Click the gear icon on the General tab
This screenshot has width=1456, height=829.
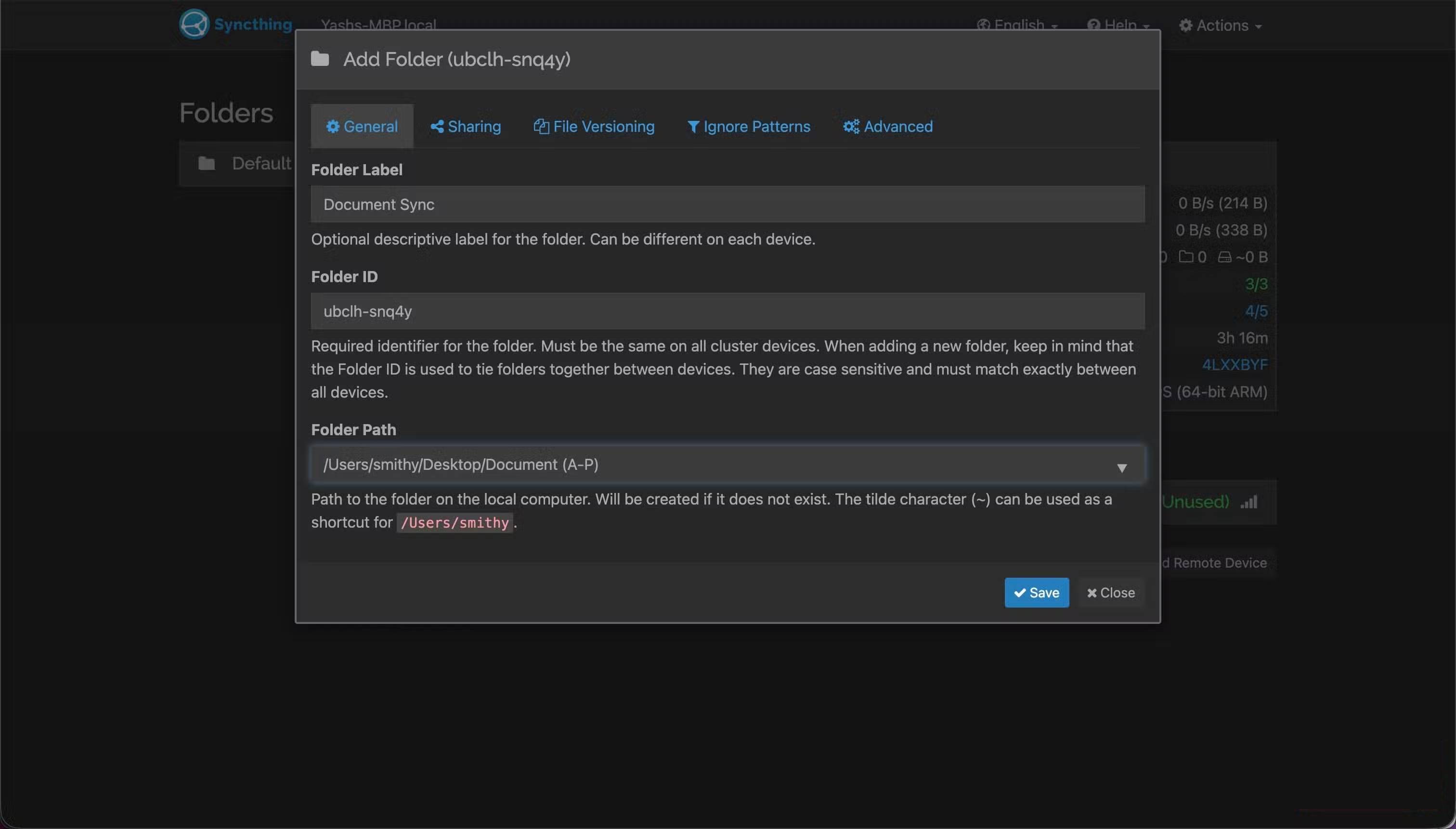point(333,127)
